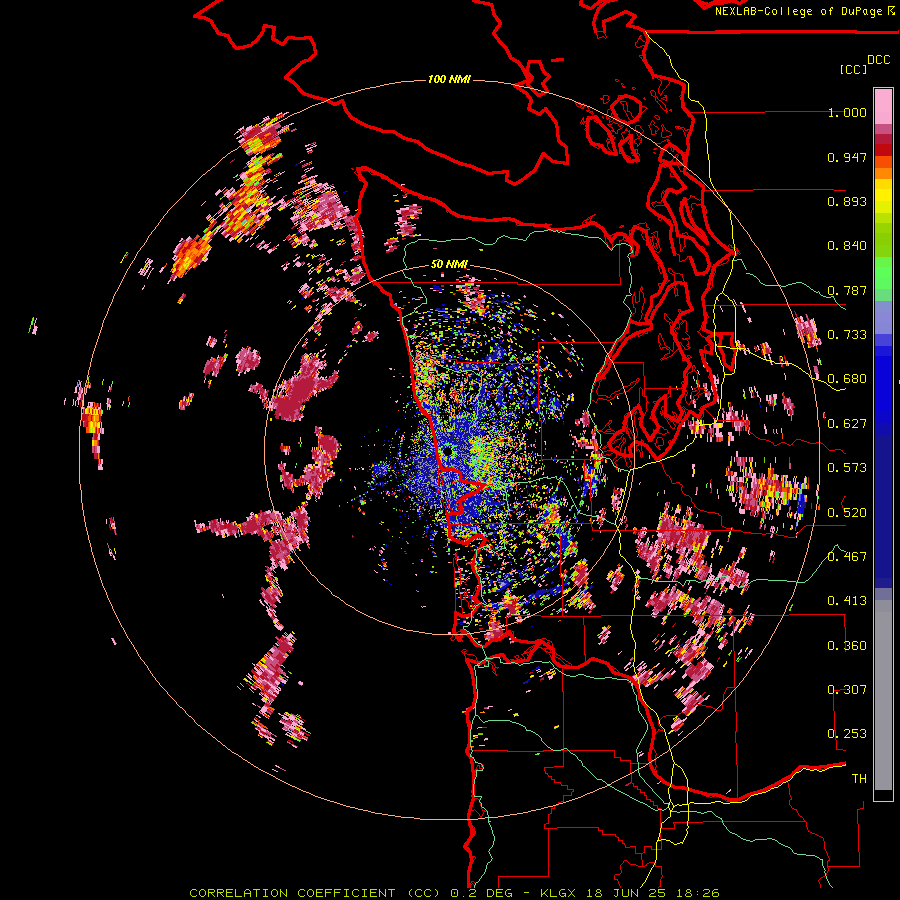
Task: Click the 0.520 legend value
Action: [847, 512]
